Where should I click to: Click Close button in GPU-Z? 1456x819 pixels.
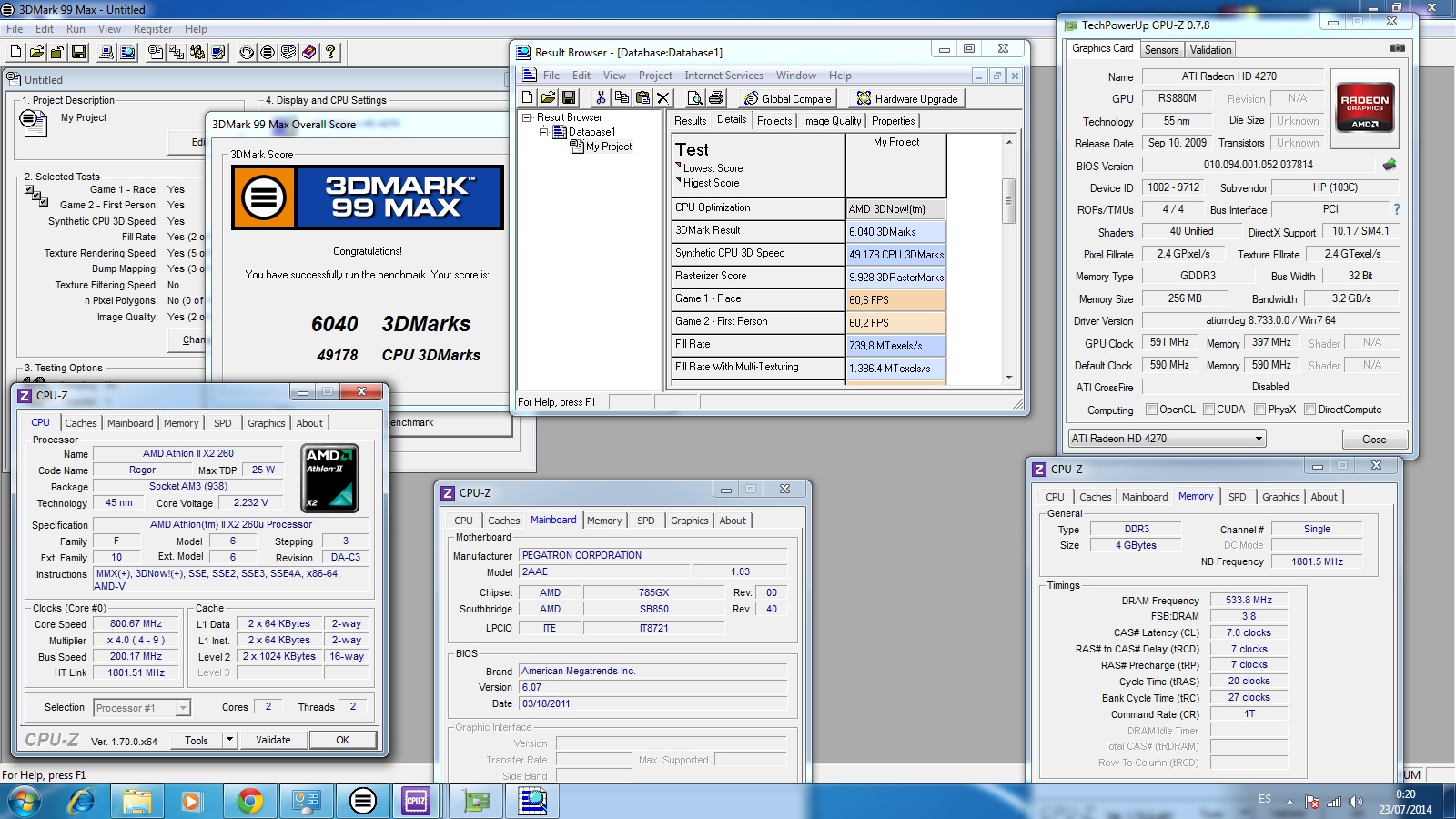click(x=1374, y=440)
